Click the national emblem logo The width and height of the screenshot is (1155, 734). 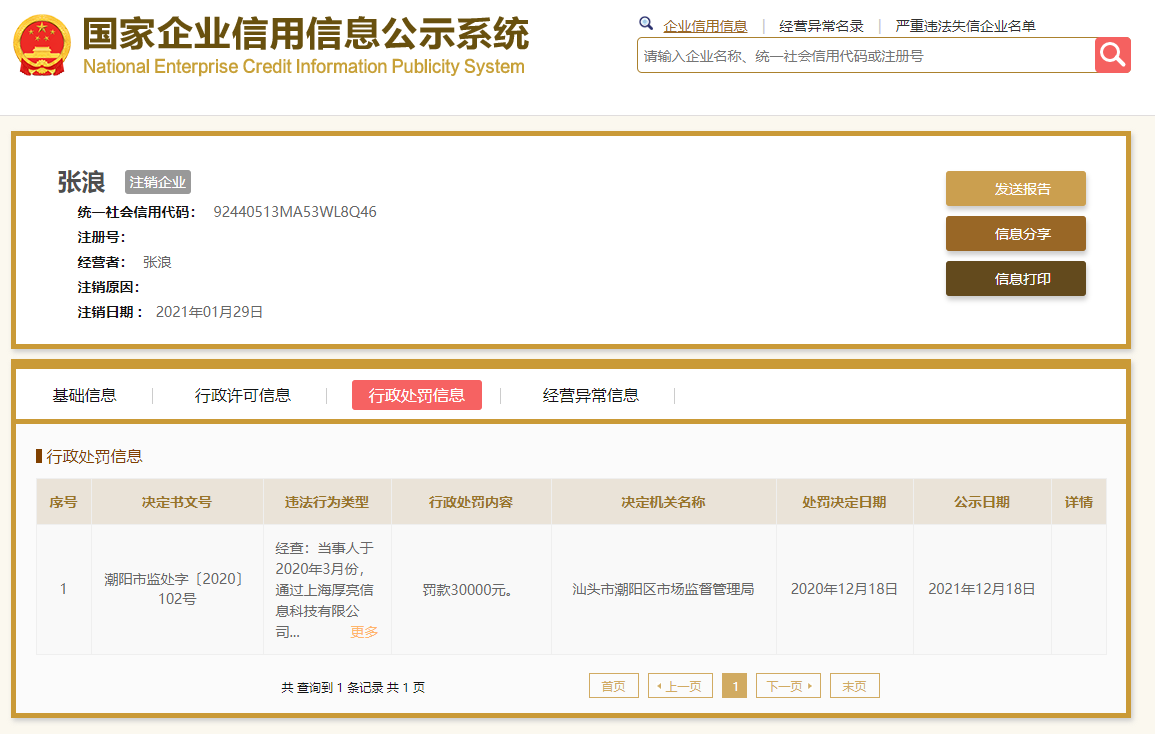pos(42,46)
